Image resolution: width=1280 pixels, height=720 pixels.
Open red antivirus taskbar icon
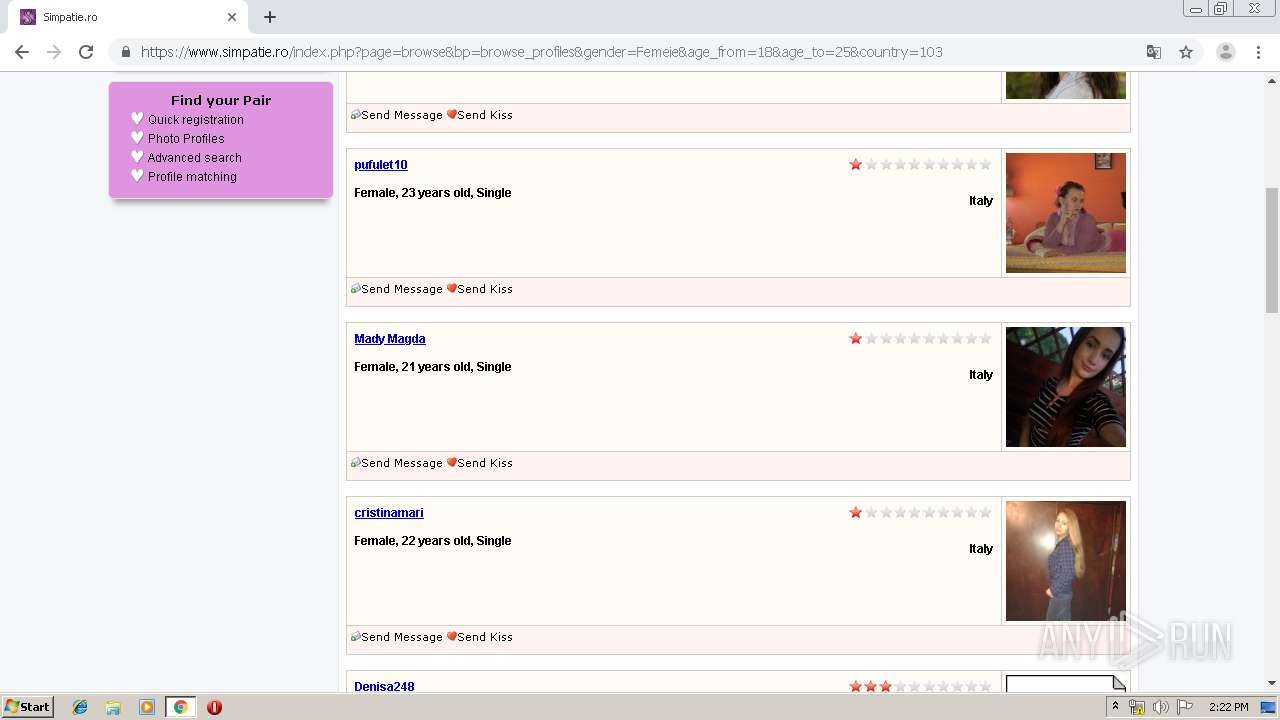click(214, 707)
